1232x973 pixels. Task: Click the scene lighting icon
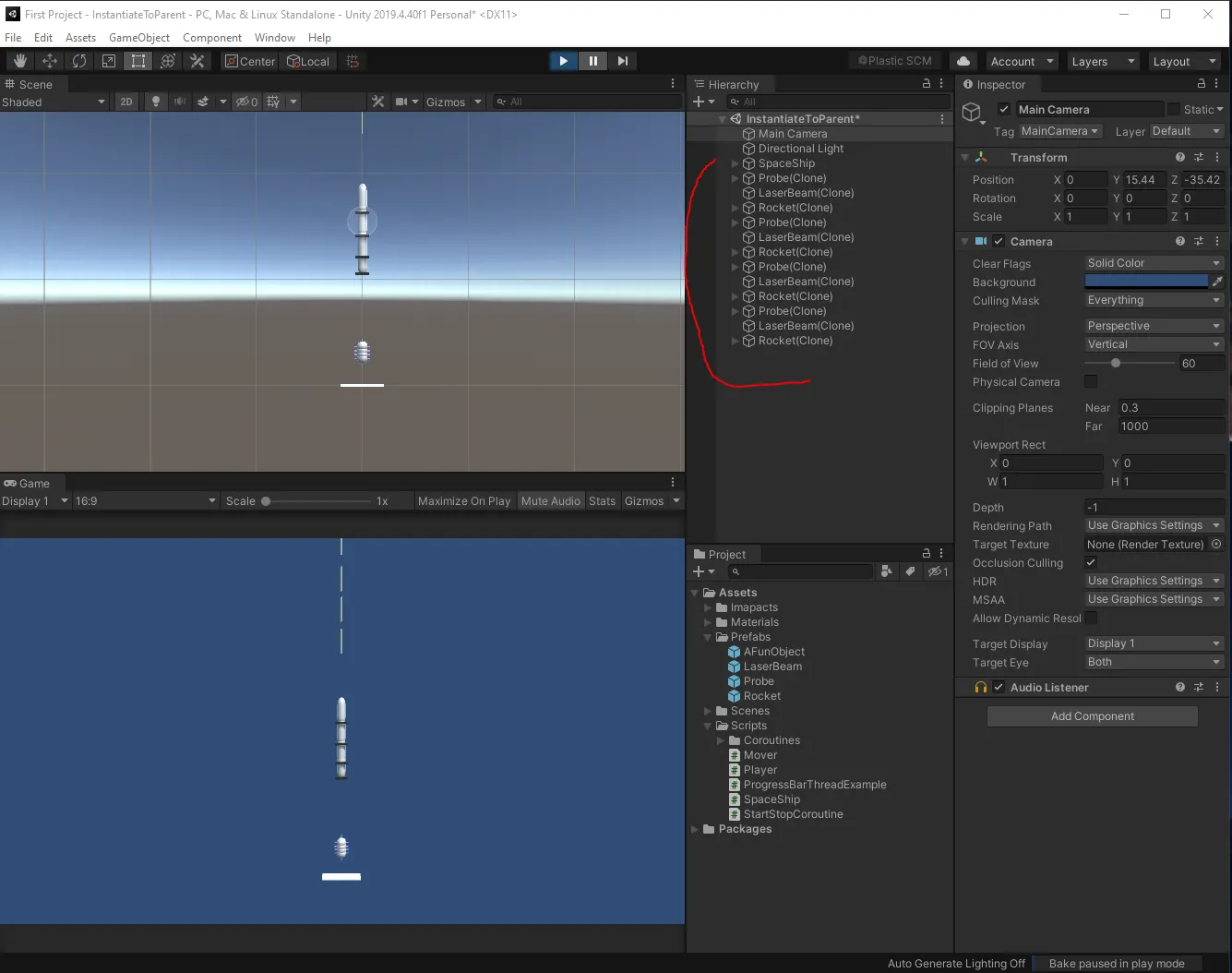[156, 102]
